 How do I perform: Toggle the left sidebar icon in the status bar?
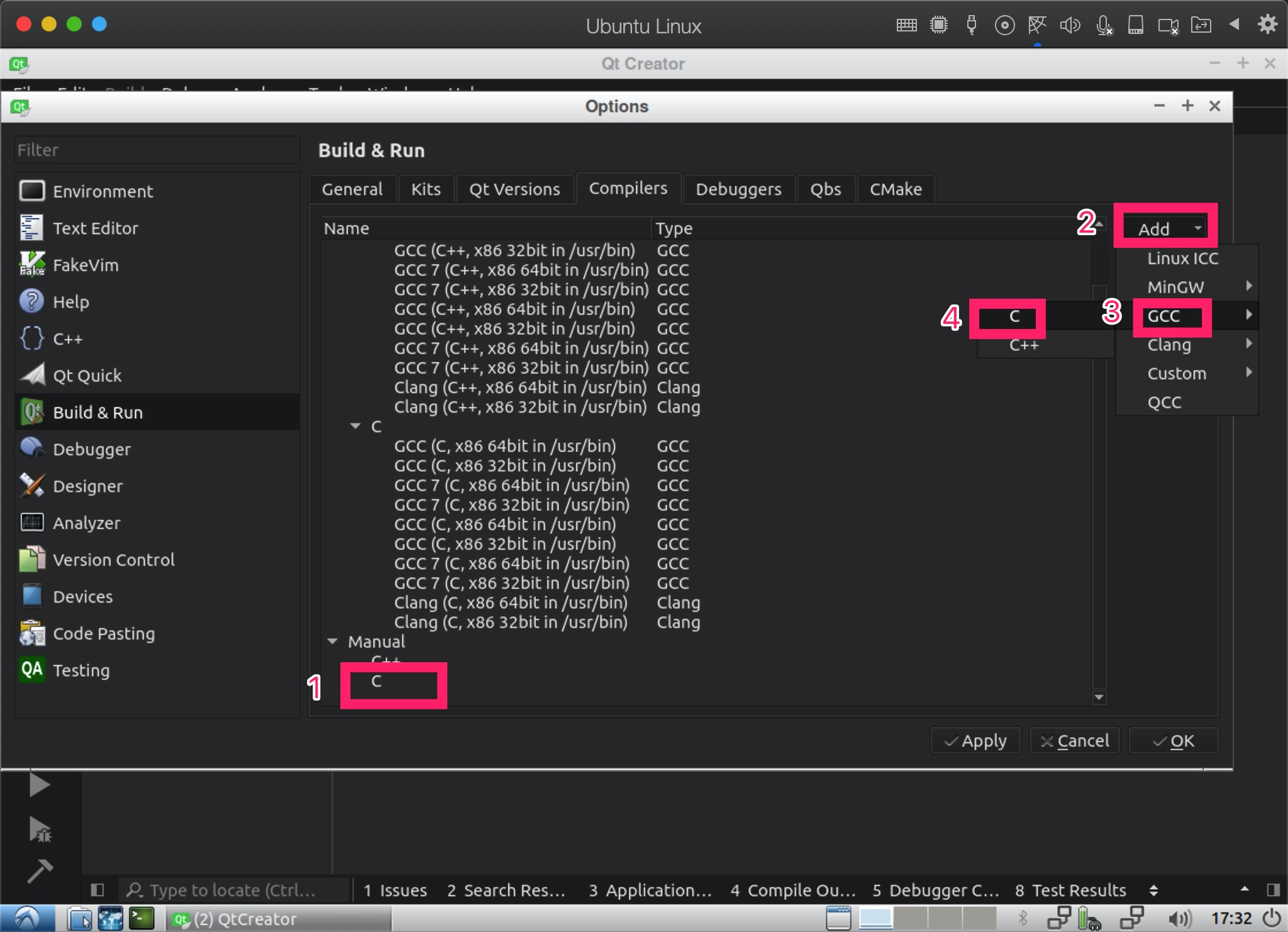[97, 890]
